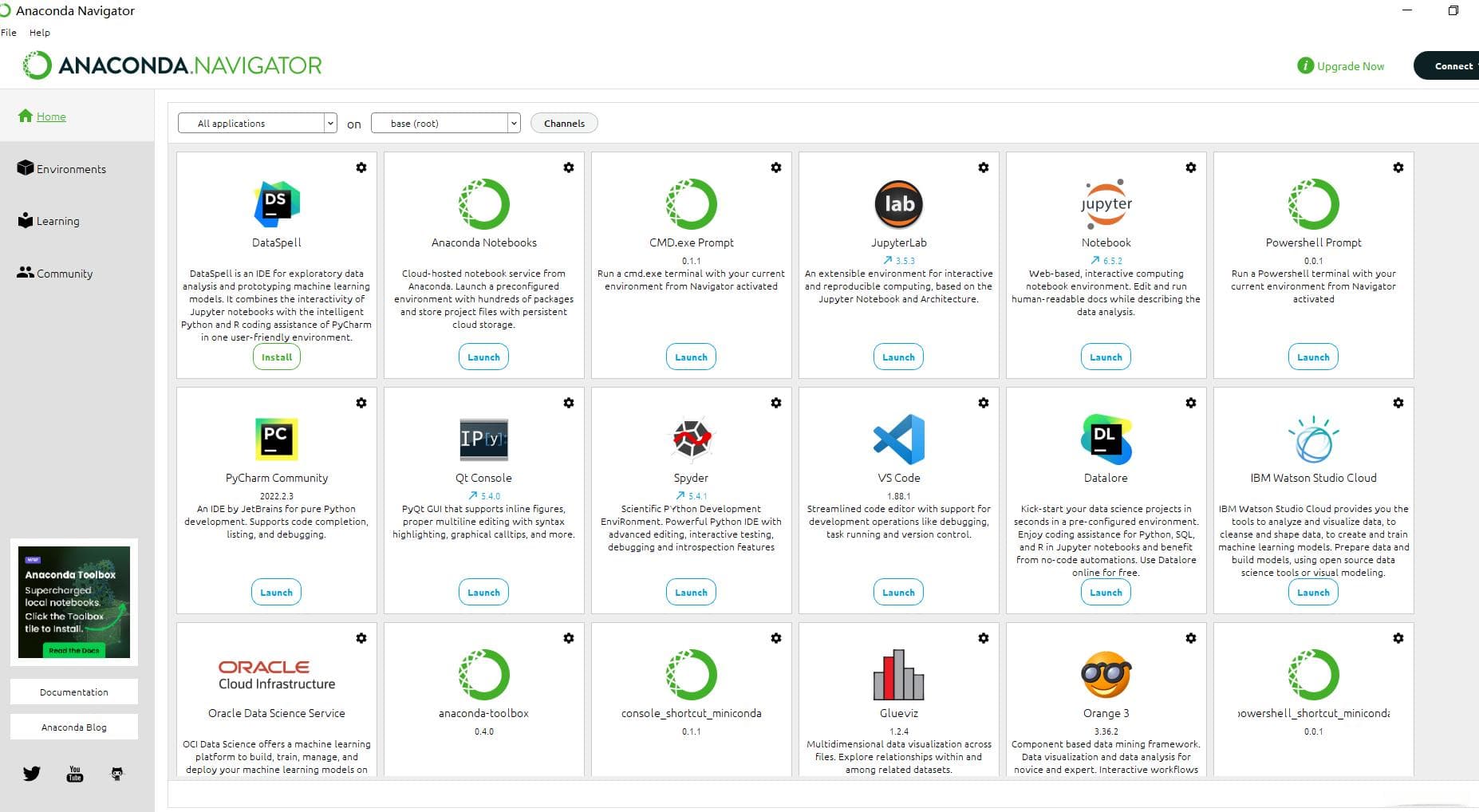This screenshot has width=1479, height=812.
Task: Launch CMD.exe Prompt
Action: click(x=691, y=357)
